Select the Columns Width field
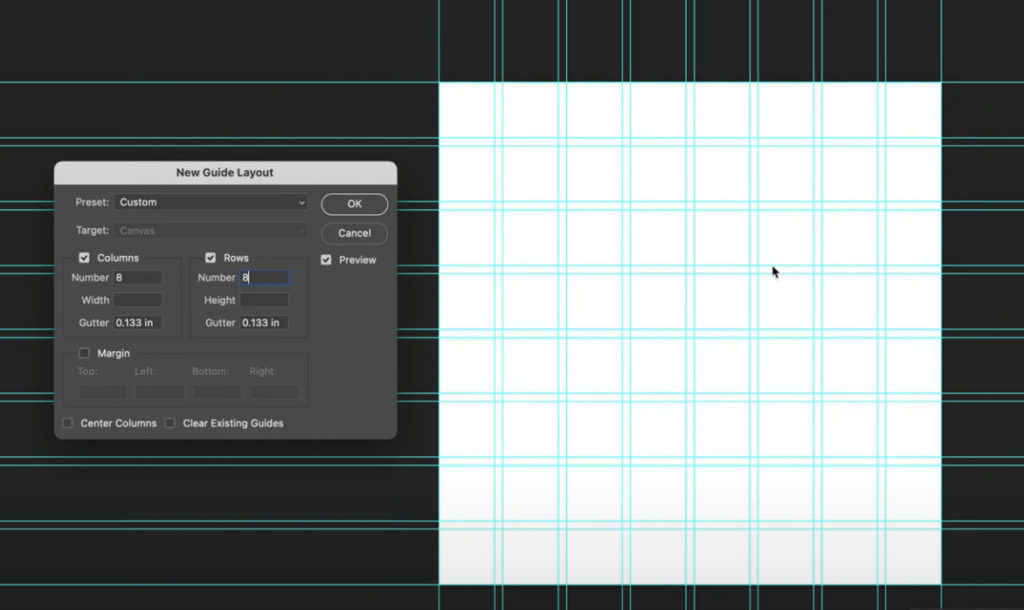Image resolution: width=1024 pixels, height=610 pixels. 138,300
